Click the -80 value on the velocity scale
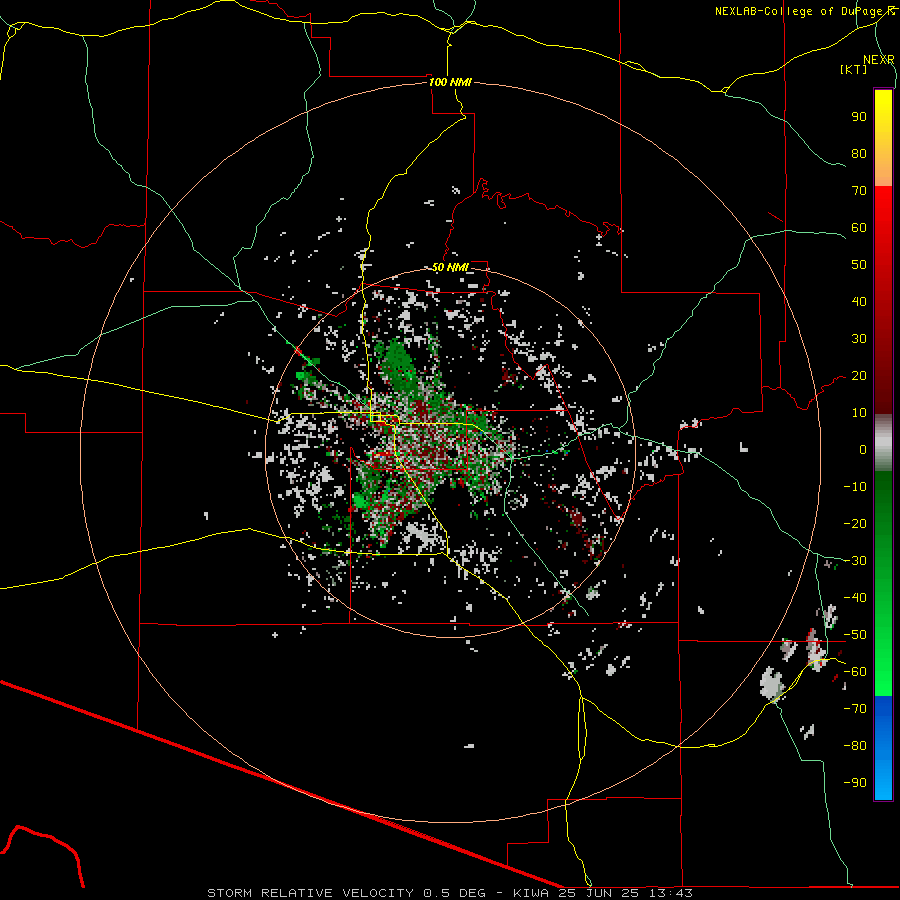 [x=855, y=746]
